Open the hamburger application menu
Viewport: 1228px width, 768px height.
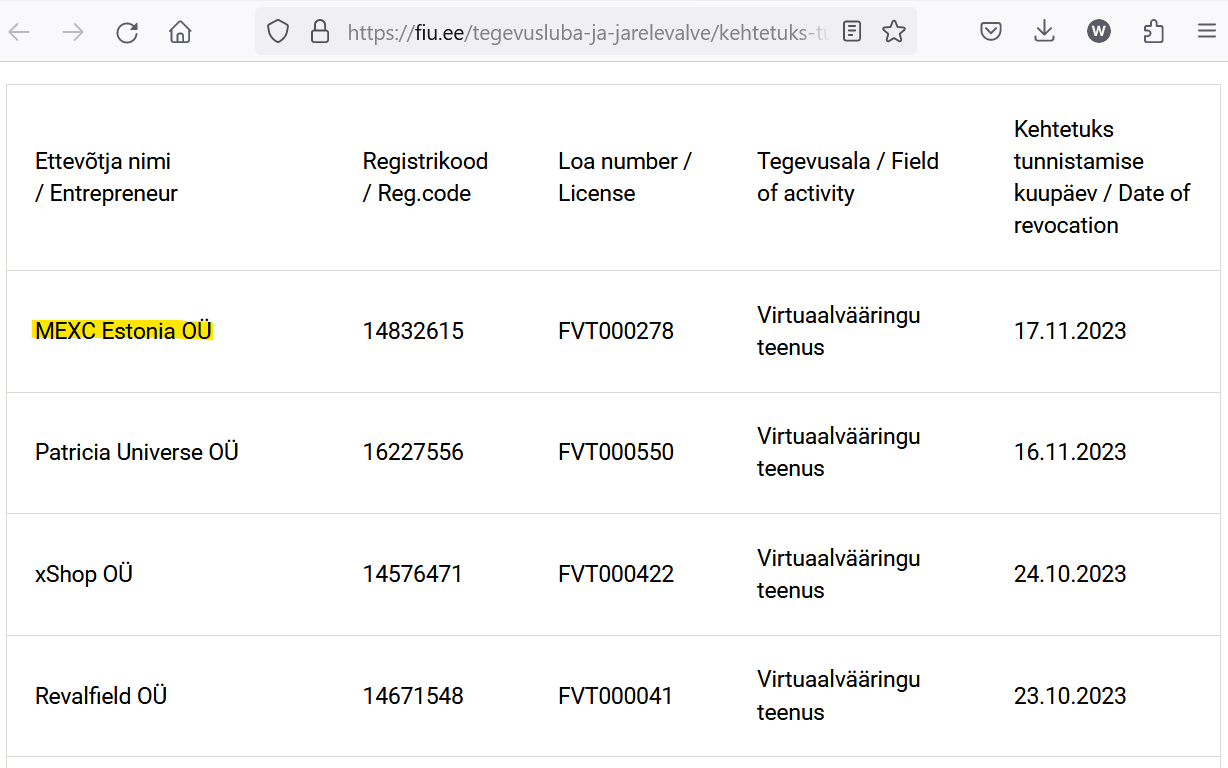1207,32
